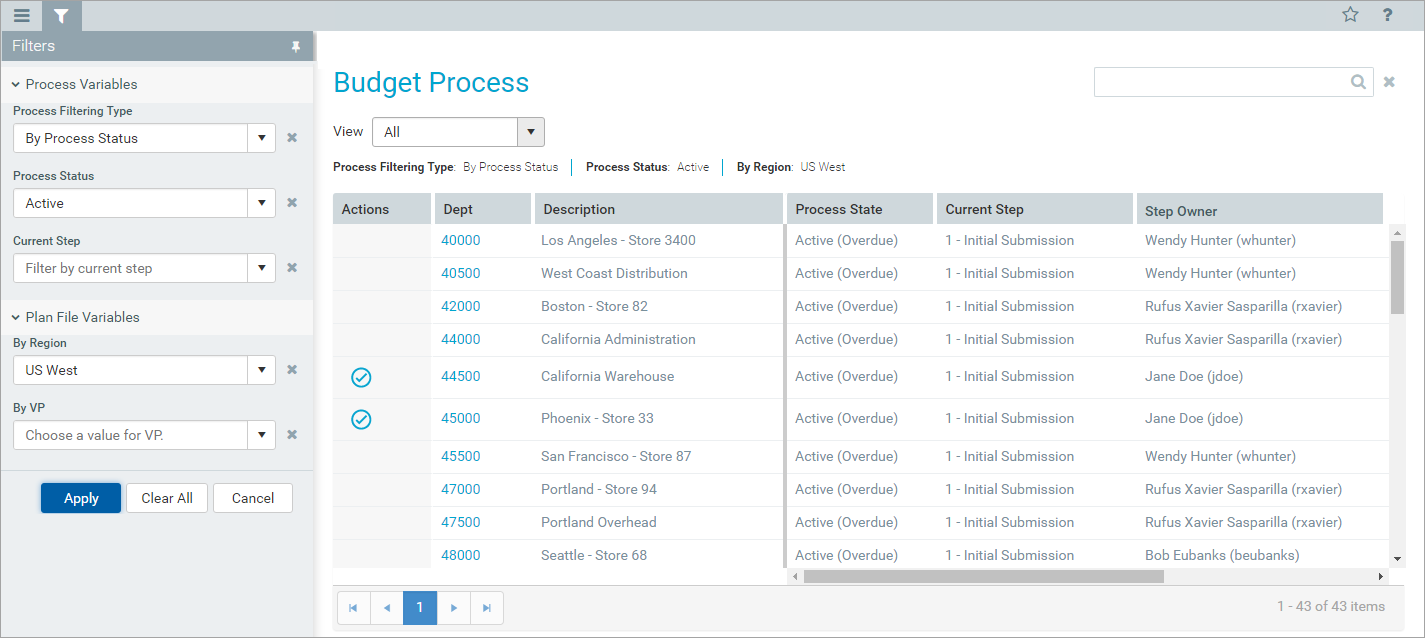Open the By VP dropdown
The image size is (1425, 638).
point(261,435)
